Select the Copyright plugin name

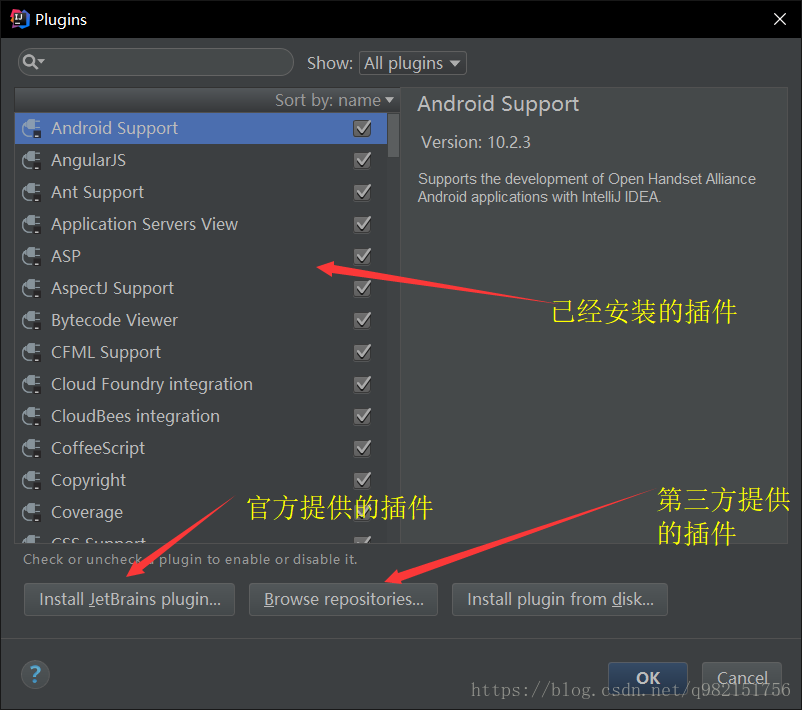coord(88,480)
